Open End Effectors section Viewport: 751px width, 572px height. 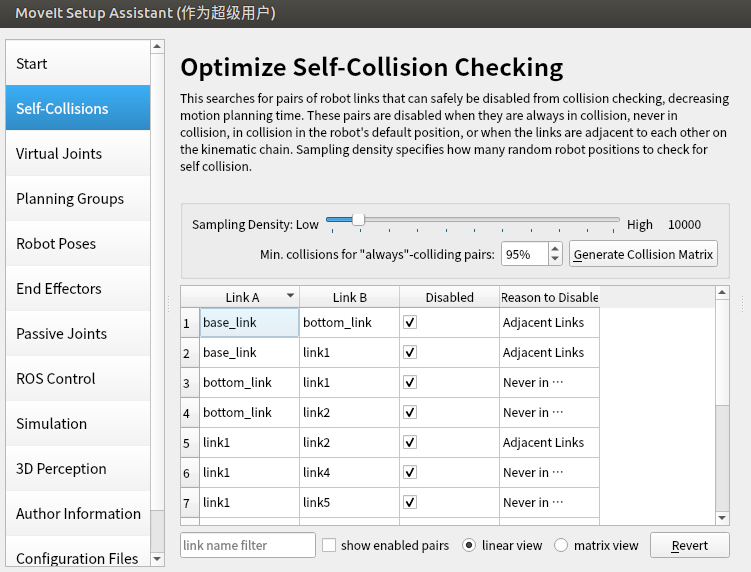[x=59, y=289]
